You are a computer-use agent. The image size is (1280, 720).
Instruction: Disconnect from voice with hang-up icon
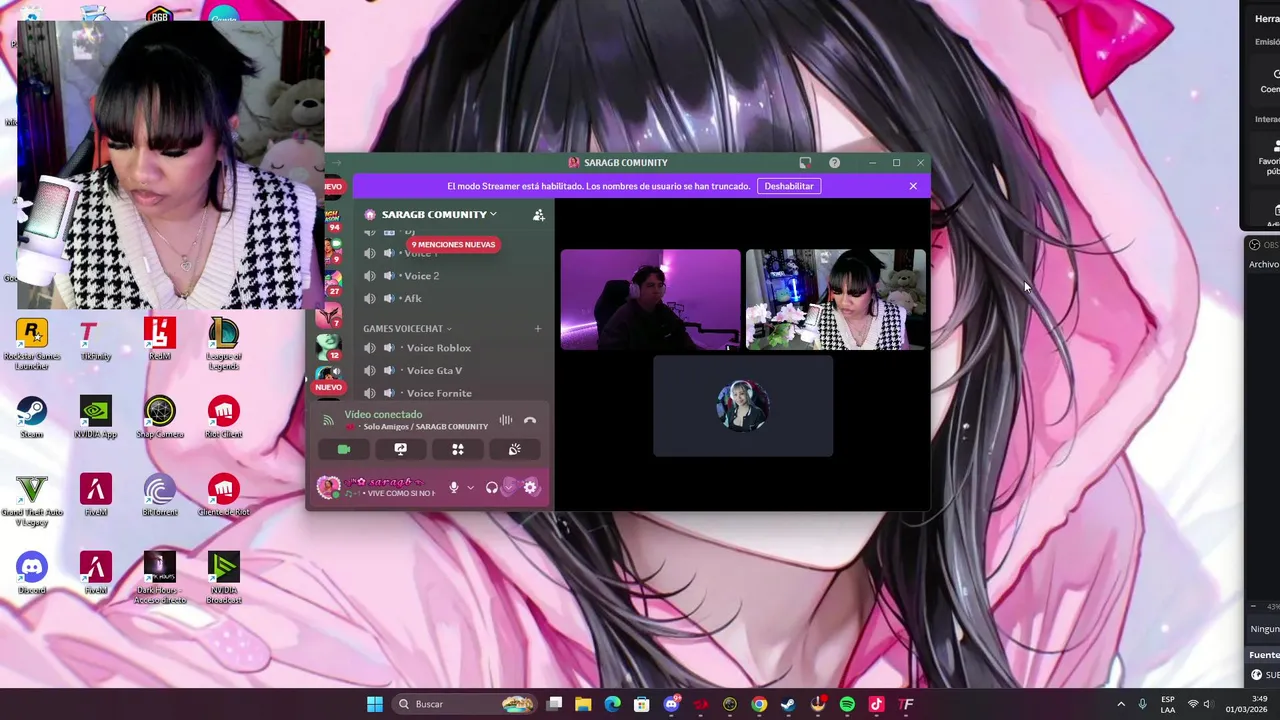tap(530, 420)
